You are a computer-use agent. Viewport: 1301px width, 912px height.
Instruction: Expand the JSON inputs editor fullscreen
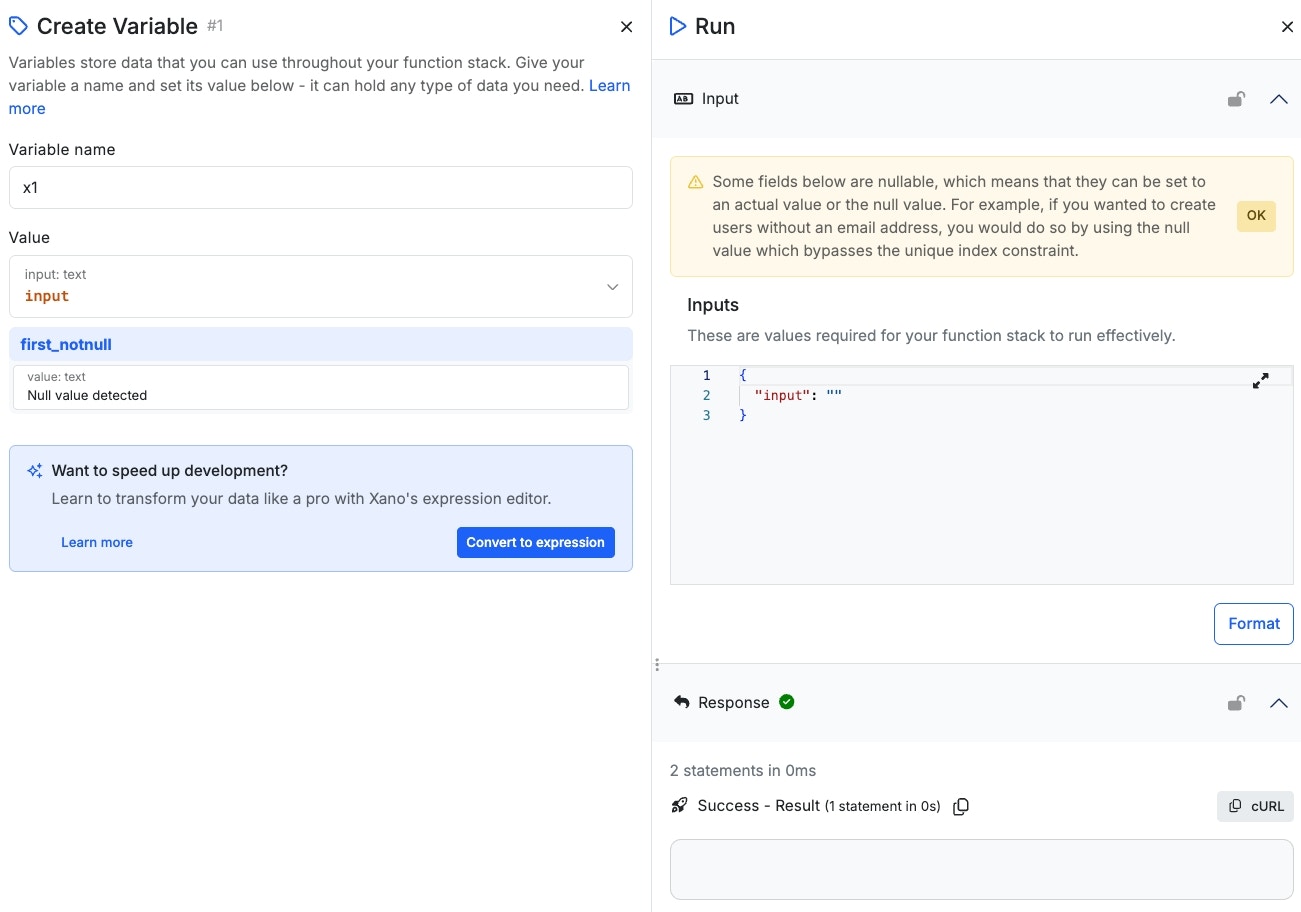(x=1260, y=381)
